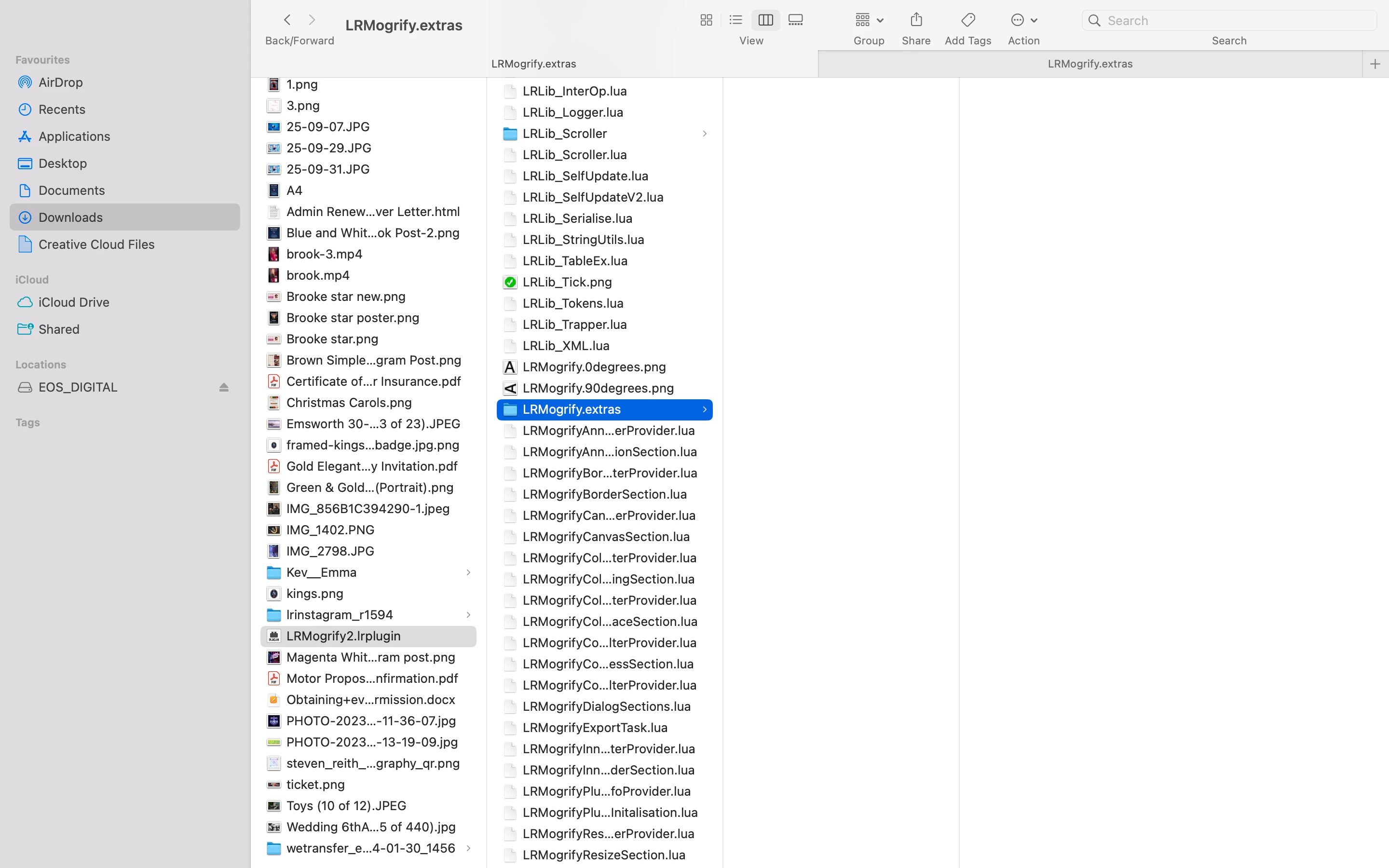Add a new tab with plus button
The height and width of the screenshot is (868, 1389).
click(1375, 64)
